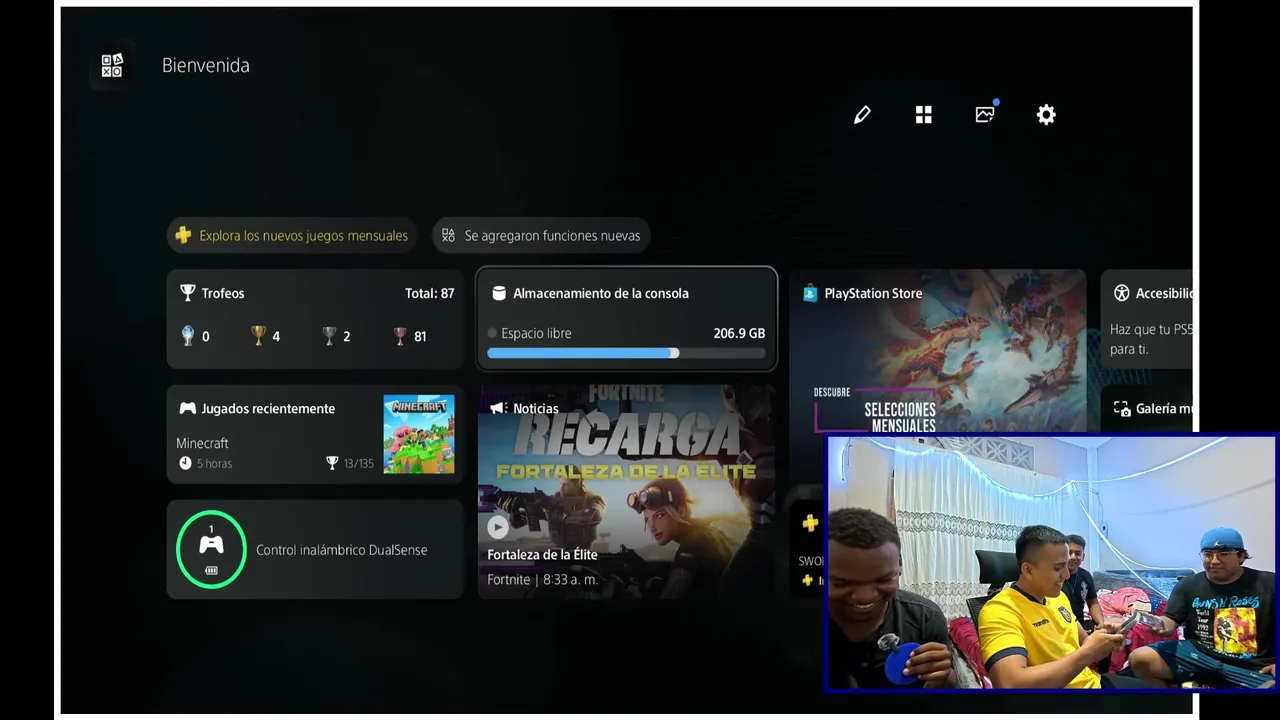Play the Fortaleza de la Élite video
This screenshot has width=1280, height=720.
click(498, 526)
